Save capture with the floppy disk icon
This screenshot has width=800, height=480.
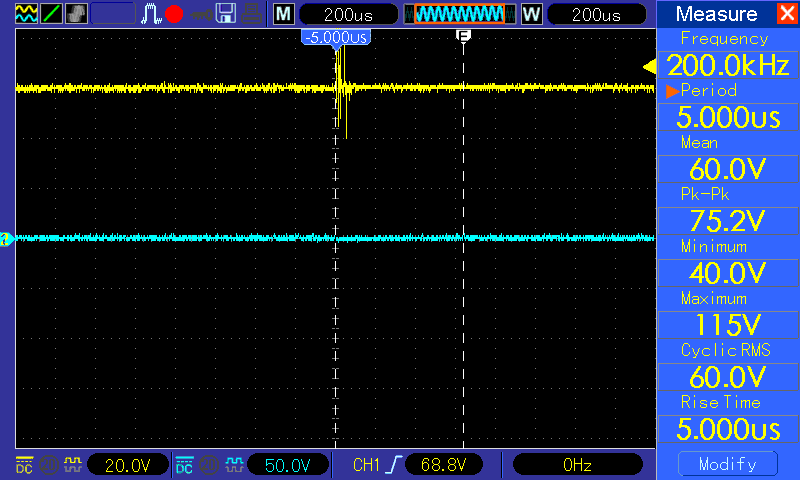pyautogui.click(x=226, y=14)
